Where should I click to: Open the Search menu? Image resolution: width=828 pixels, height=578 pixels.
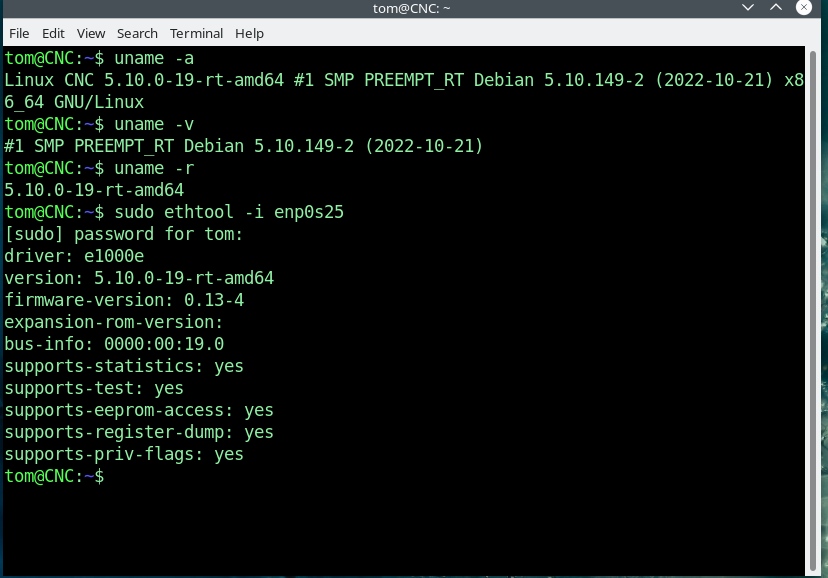137,33
